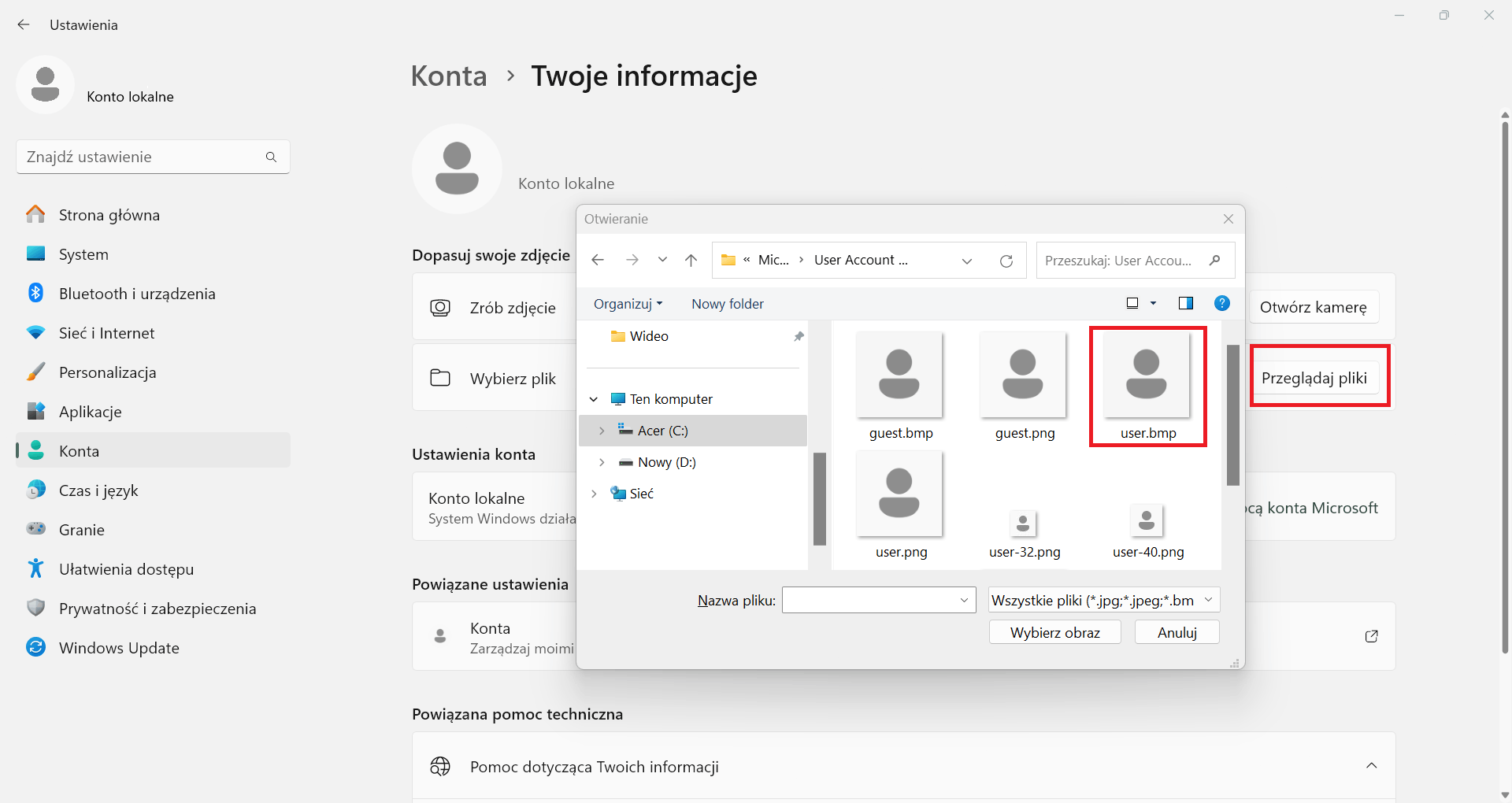Click the Wybierz plik folder icon

(x=440, y=378)
